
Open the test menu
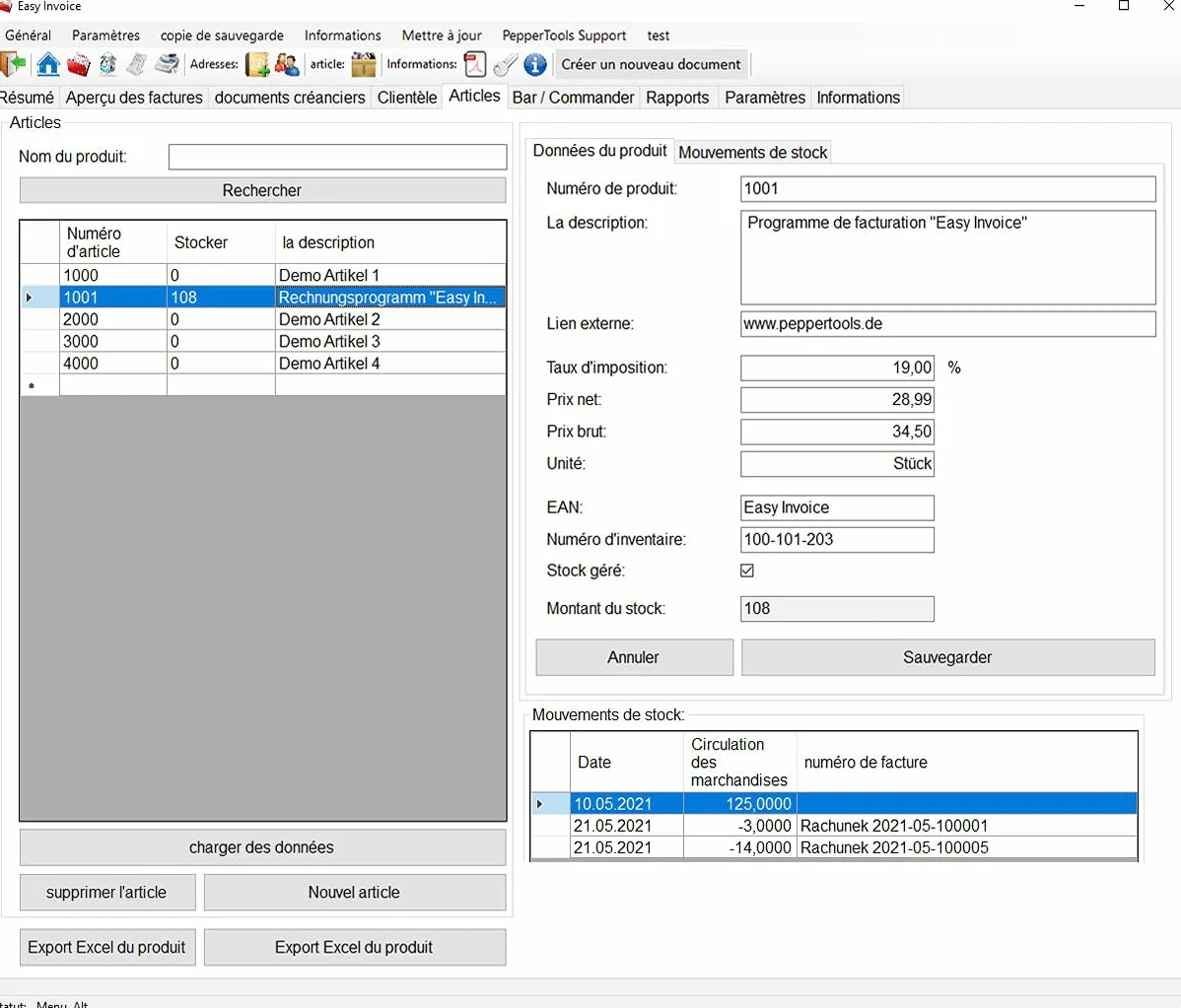(659, 35)
